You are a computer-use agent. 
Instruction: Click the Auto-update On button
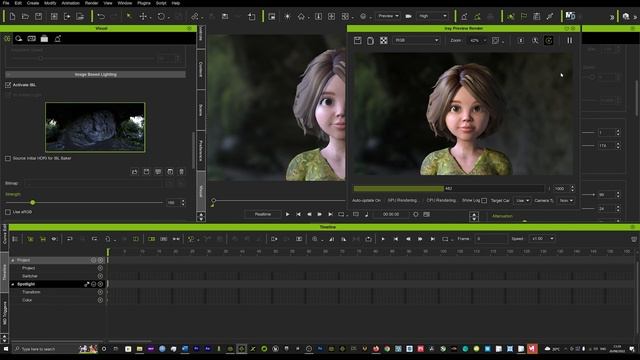(366, 200)
